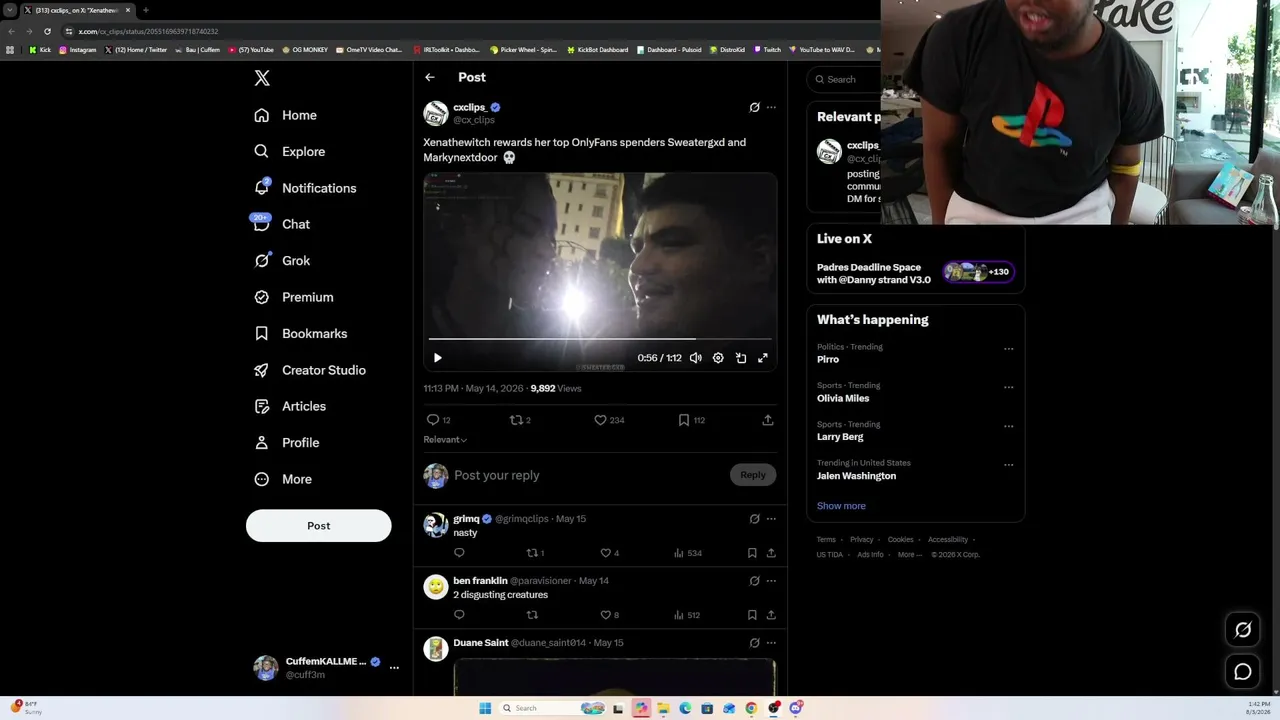View analytics on grimq's reply
This screenshot has height=720, width=1280.
coord(687,553)
